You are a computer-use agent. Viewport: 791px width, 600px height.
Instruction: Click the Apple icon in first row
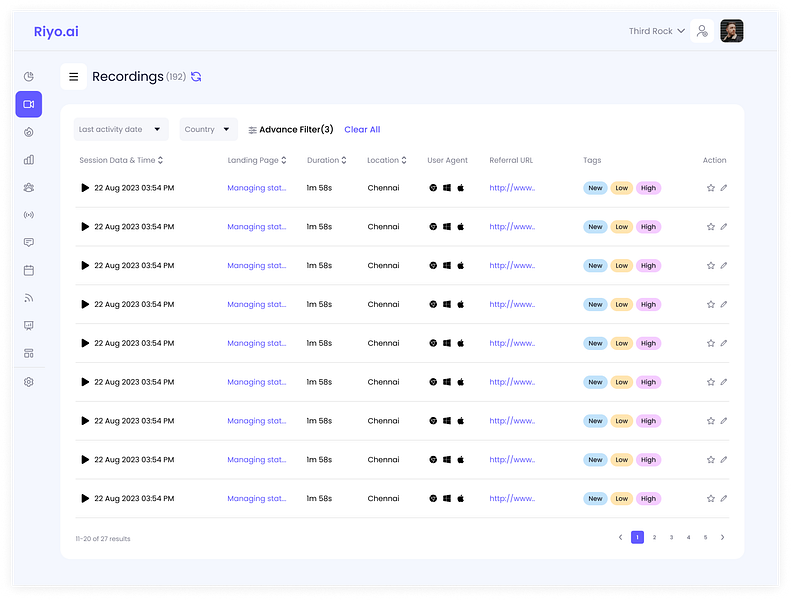click(x=461, y=188)
